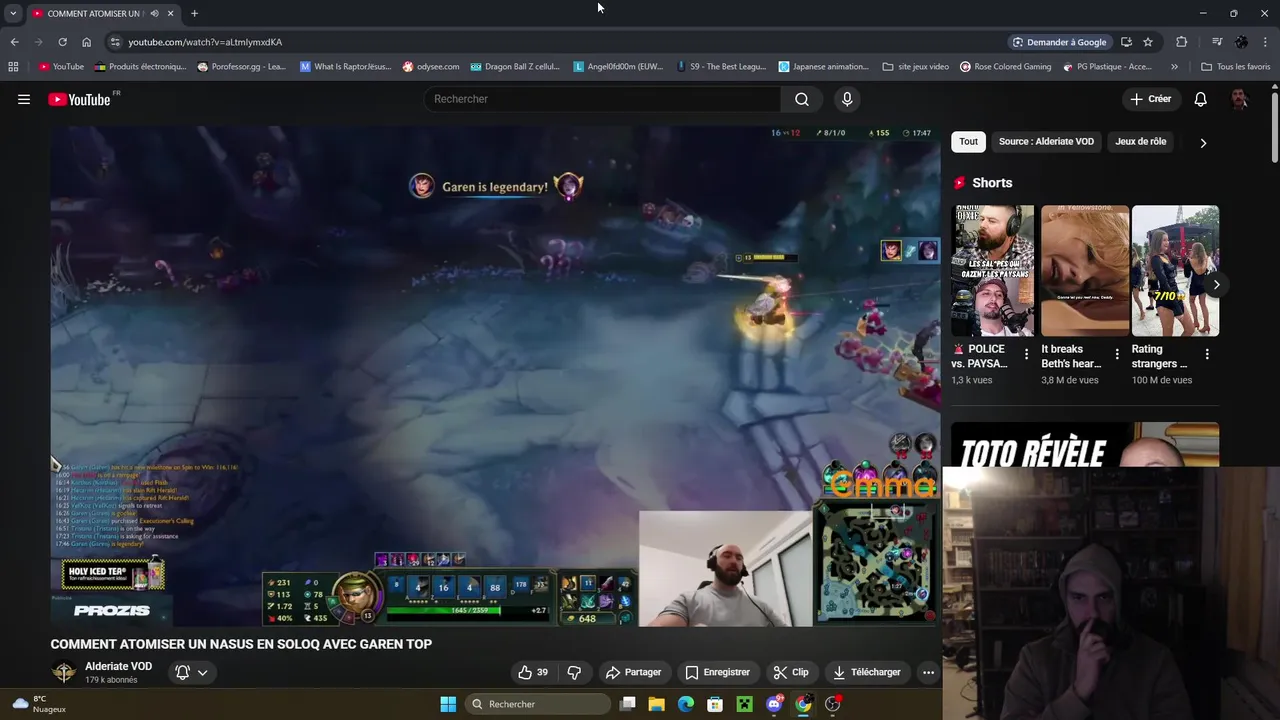Screen dimensions: 1280x720
Task: Click the address bar URL field
Action: (x=560, y=42)
